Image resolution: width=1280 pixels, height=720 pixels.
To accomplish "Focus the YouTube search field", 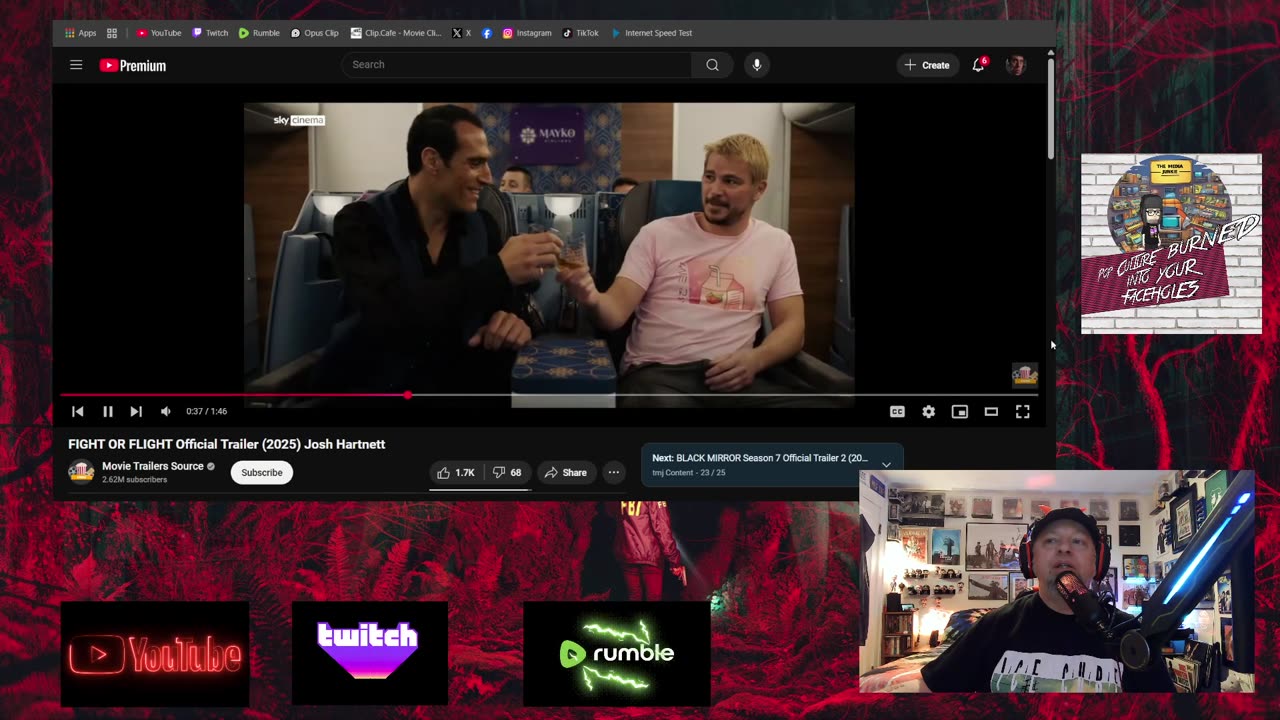I will (x=516, y=65).
